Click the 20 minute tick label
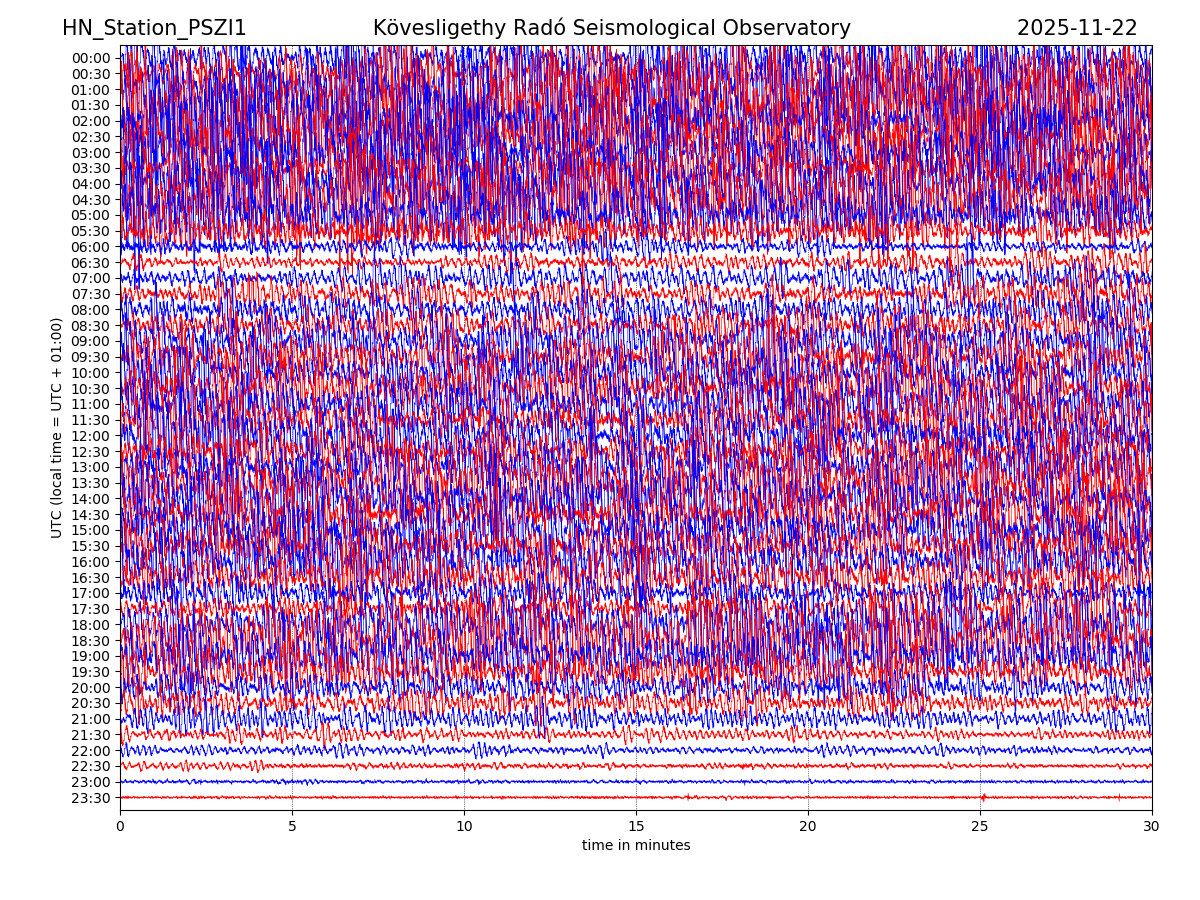 tap(808, 827)
